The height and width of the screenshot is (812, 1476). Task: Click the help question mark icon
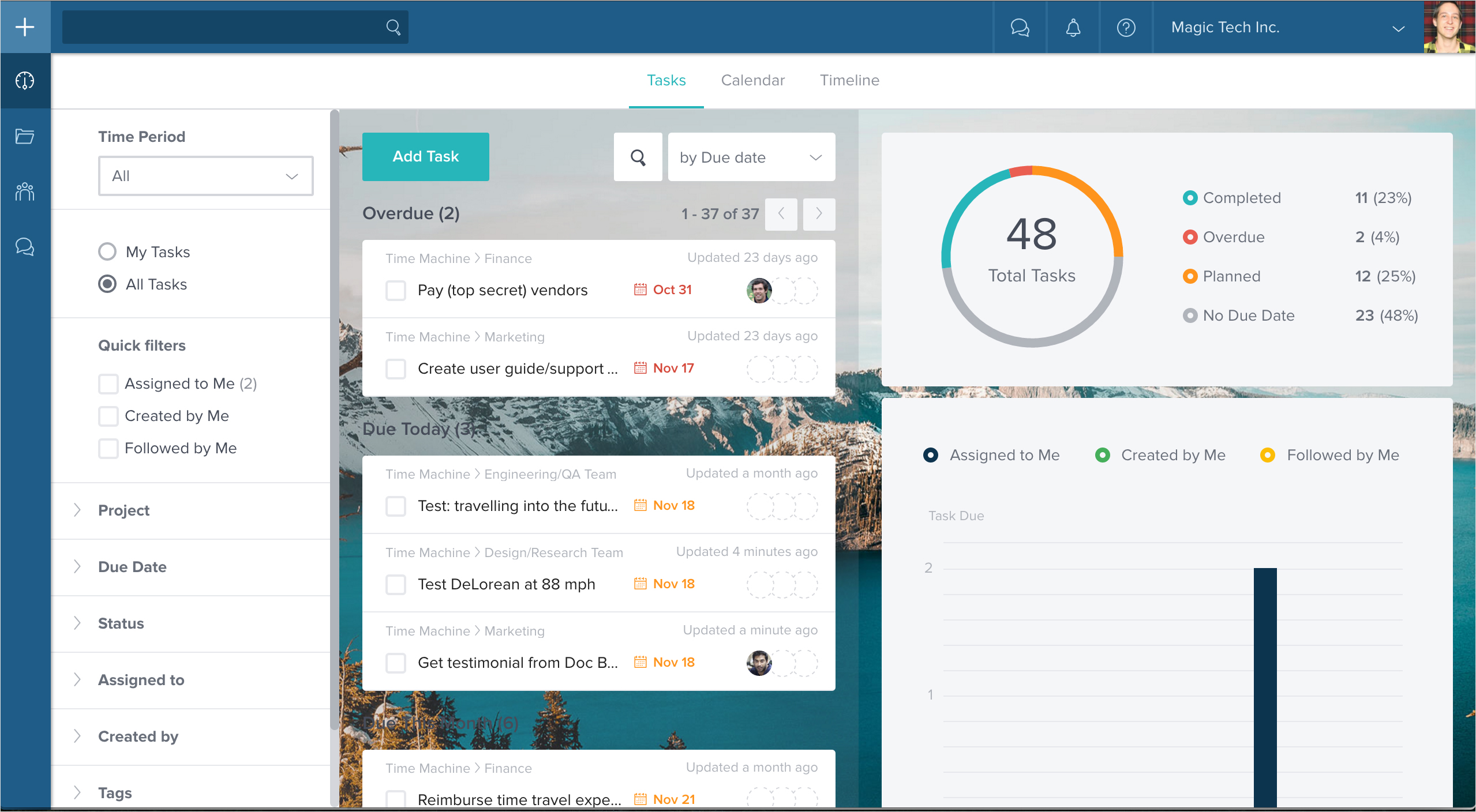[x=1126, y=27]
